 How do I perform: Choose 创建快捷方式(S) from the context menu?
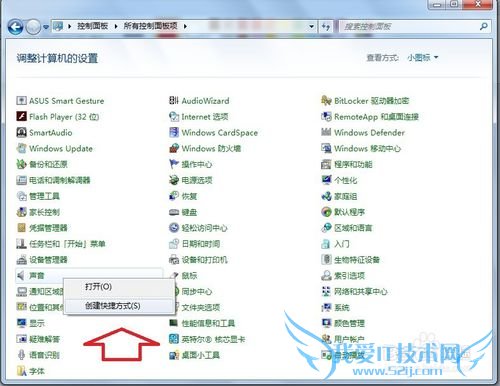[x=119, y=306]
